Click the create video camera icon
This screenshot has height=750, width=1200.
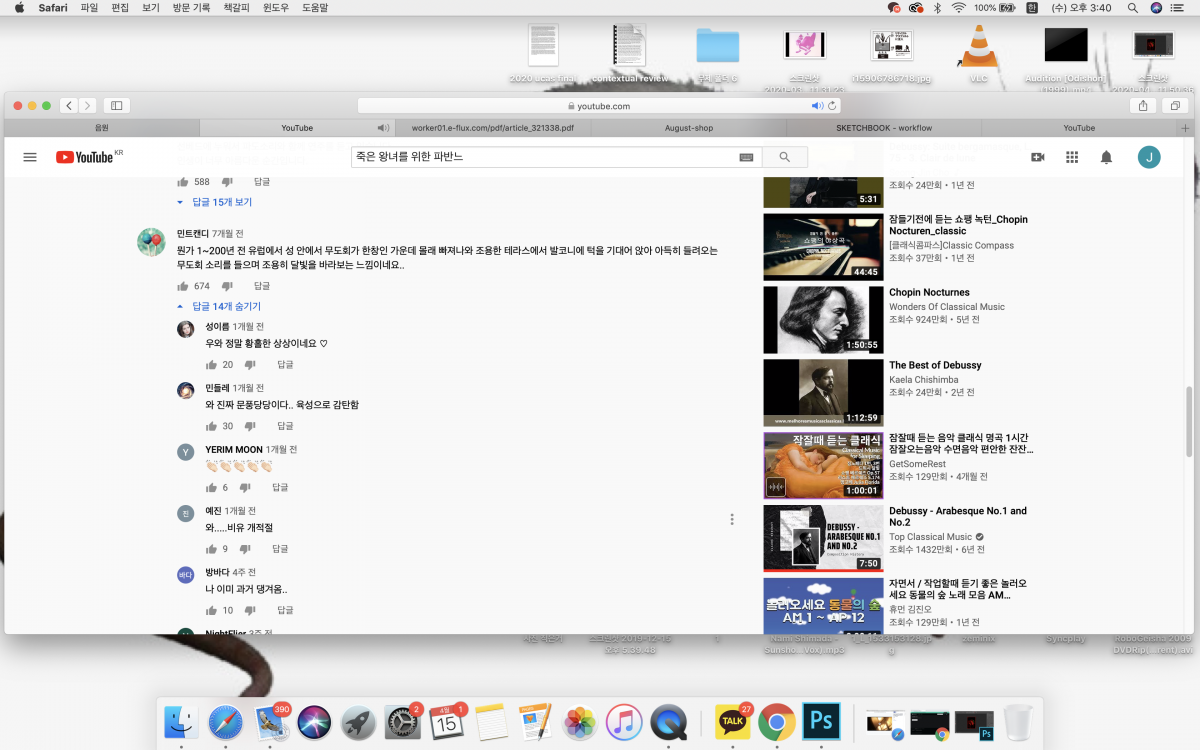click(1038, 157)
